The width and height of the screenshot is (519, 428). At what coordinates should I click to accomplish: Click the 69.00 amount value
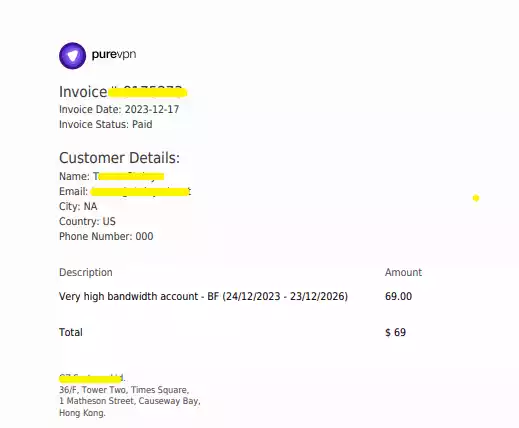pos(398,296)
